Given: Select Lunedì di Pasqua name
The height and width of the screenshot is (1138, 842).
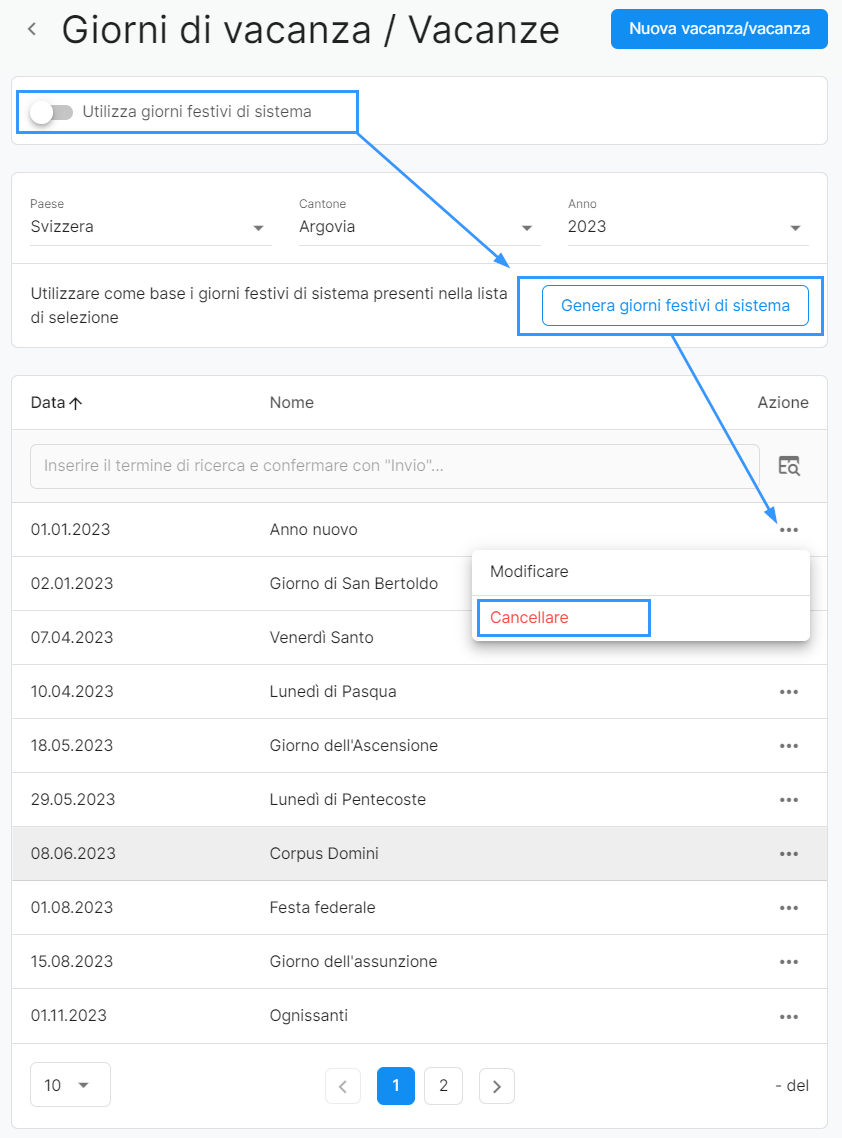Looking at the screenshot, I should 333,692.
